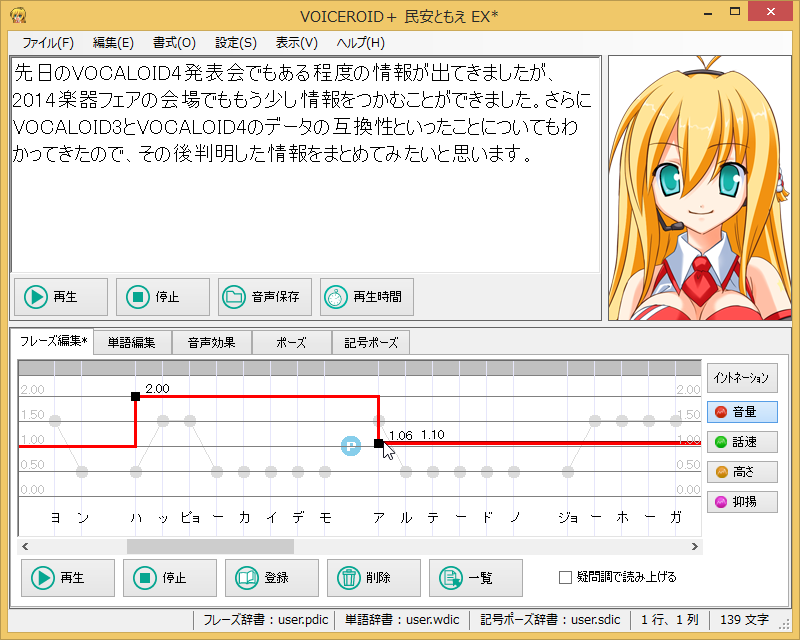
Task: Select the 音量 volume mode button
Action: (742, 412)
